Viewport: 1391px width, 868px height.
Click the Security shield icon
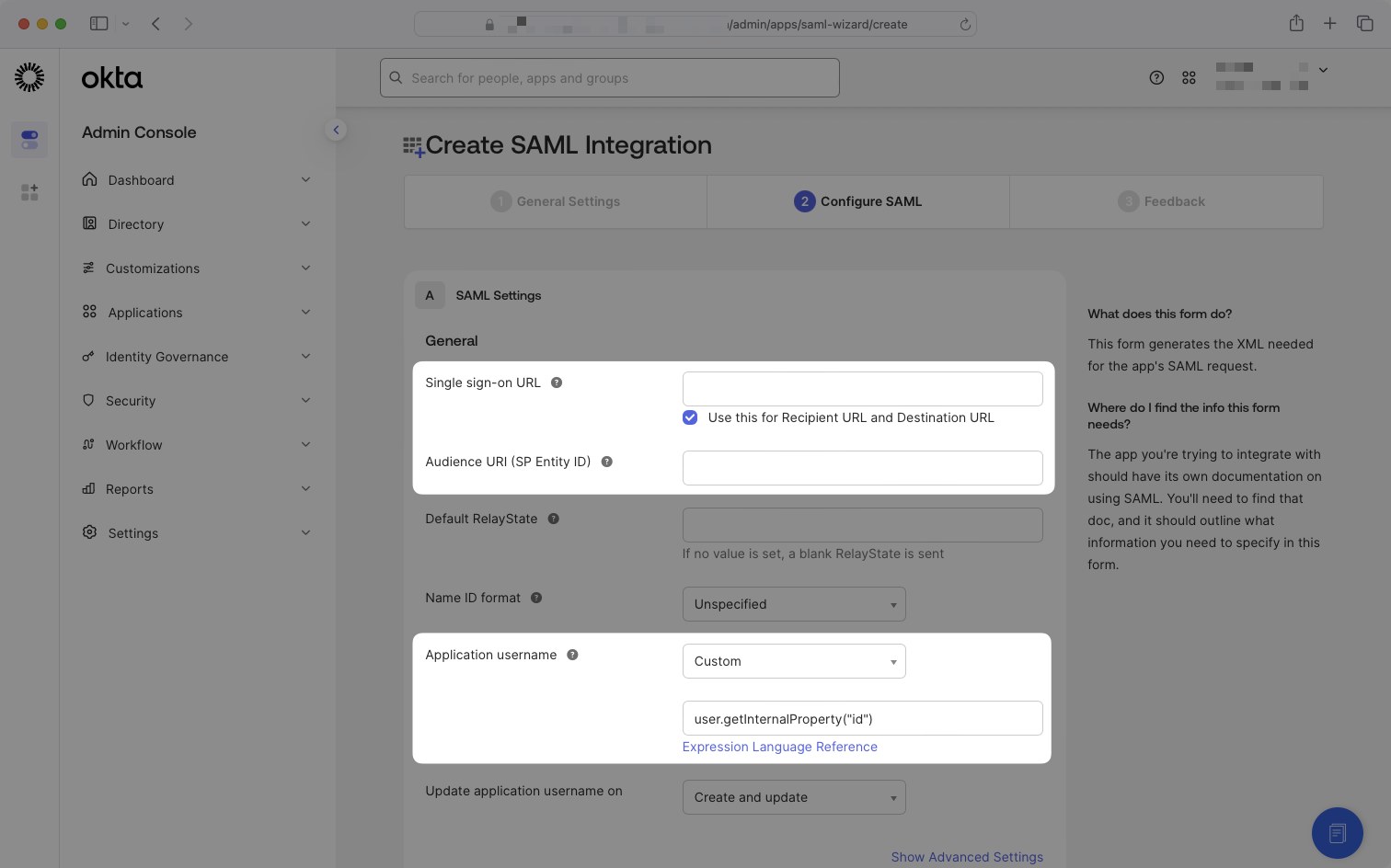click(88, 400)
